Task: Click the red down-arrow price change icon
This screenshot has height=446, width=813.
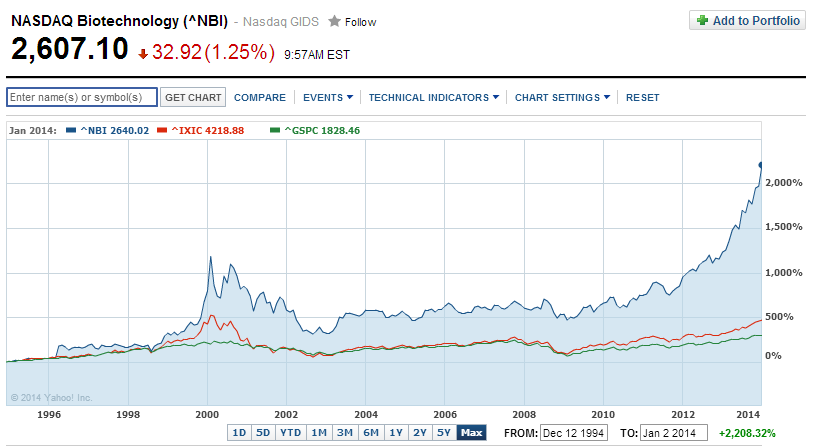Action: click(143, 53)
